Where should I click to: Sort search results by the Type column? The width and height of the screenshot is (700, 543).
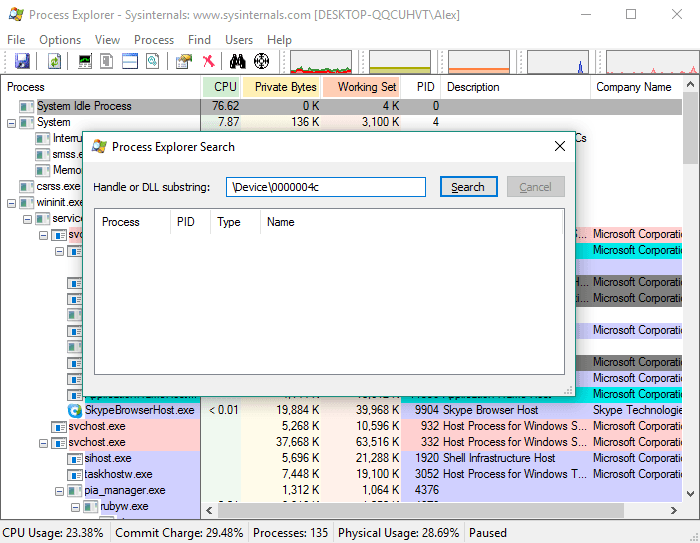[x=235, y=222]
